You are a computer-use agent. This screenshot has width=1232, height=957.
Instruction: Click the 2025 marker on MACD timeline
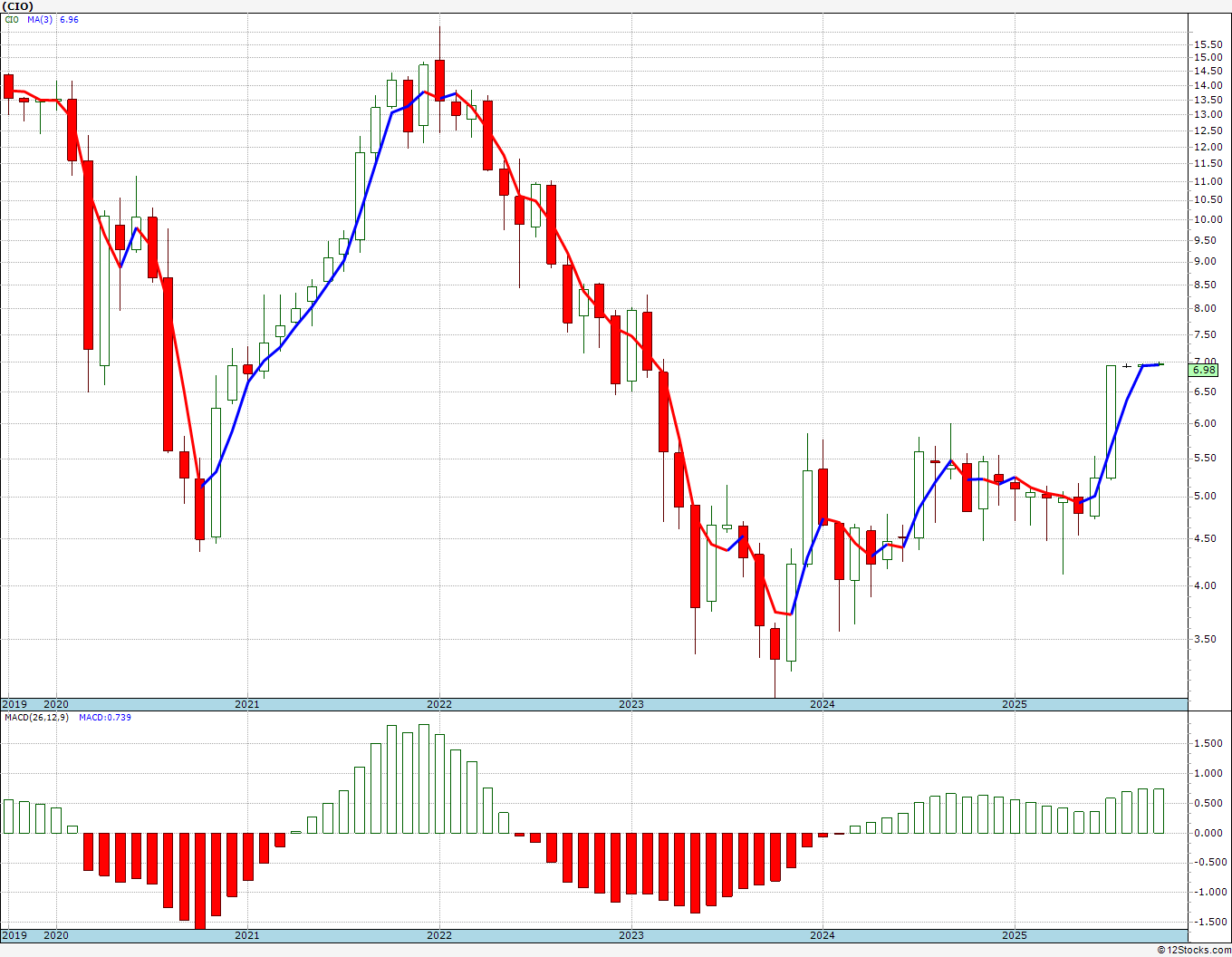1015,936
